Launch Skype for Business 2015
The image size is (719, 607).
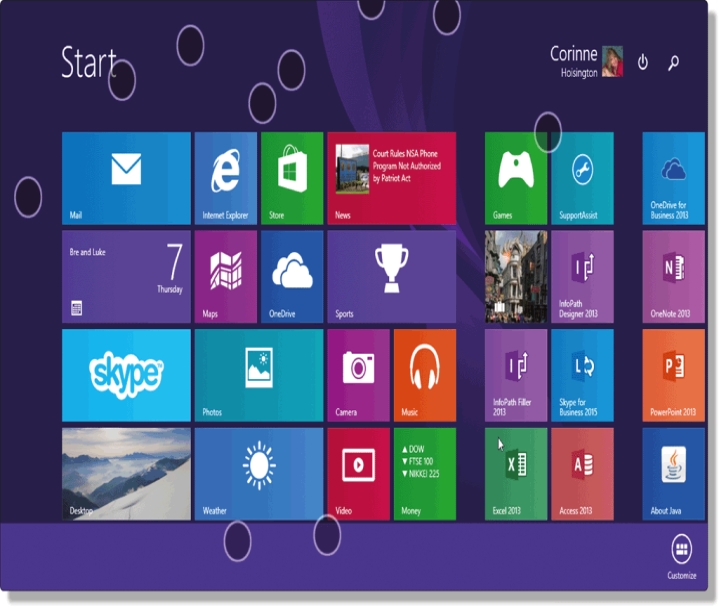(x=582, y=375)
